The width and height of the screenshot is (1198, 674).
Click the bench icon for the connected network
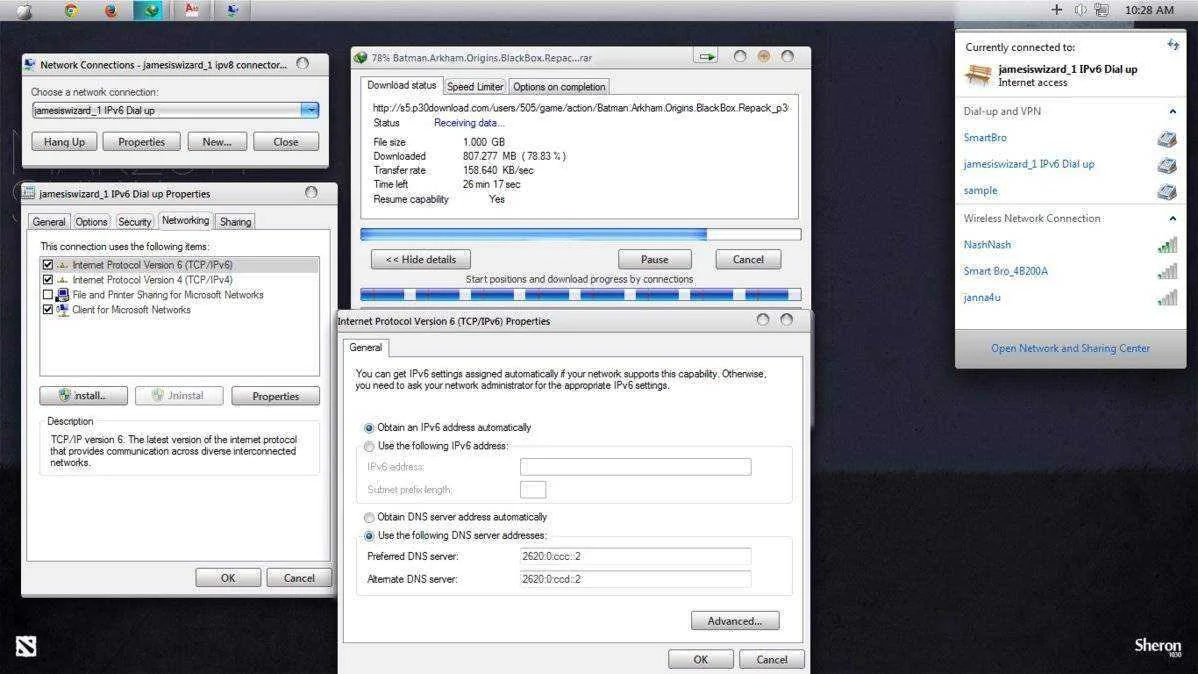pos(978,75)
